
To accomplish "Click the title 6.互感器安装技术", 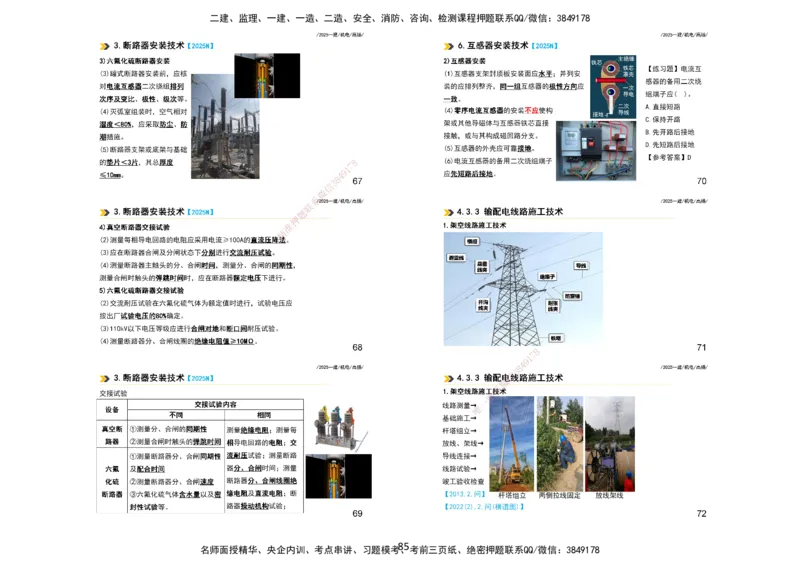I will pos(493,45).
